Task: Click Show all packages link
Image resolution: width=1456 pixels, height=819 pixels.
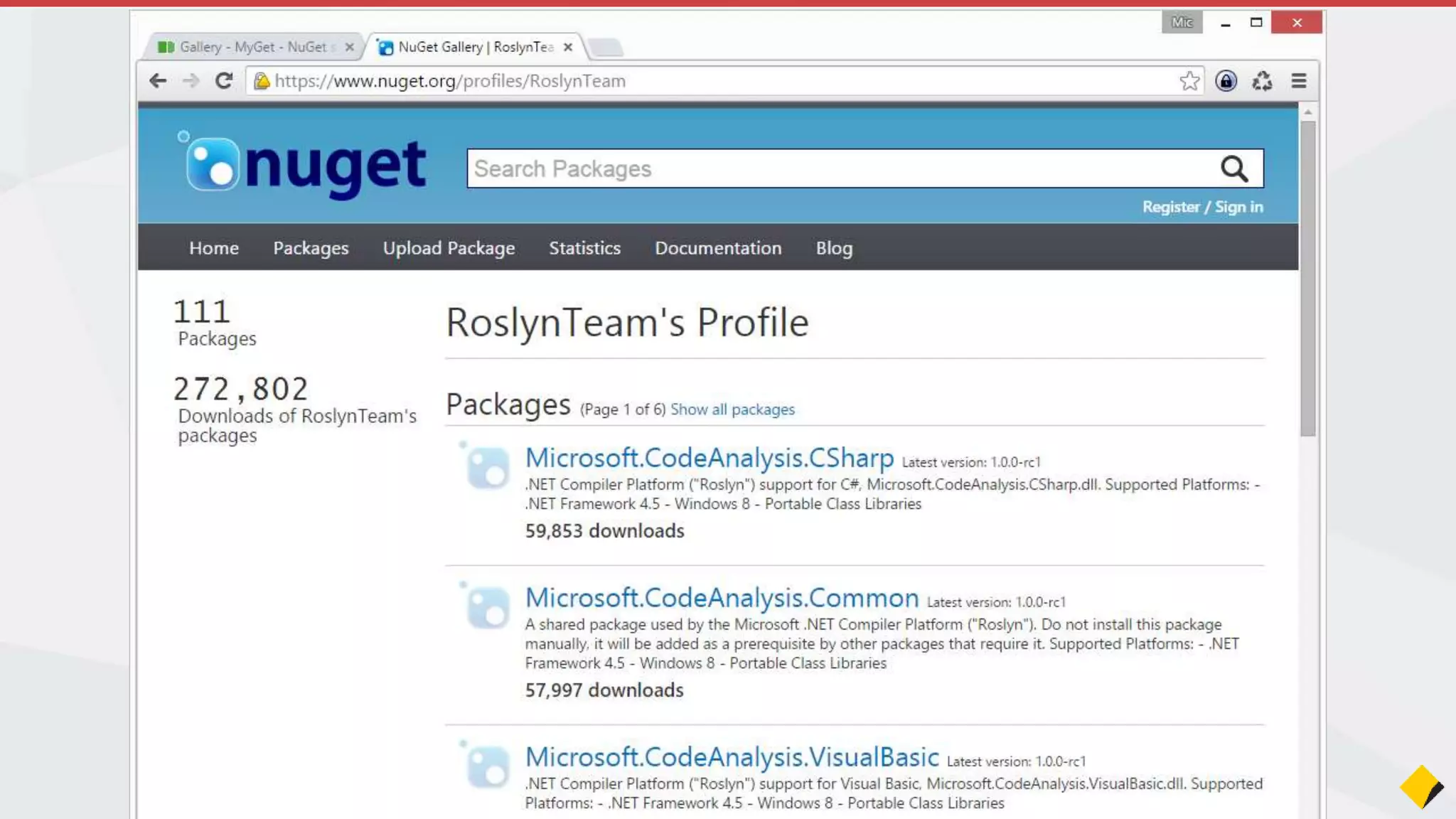Action: (732, 409)
